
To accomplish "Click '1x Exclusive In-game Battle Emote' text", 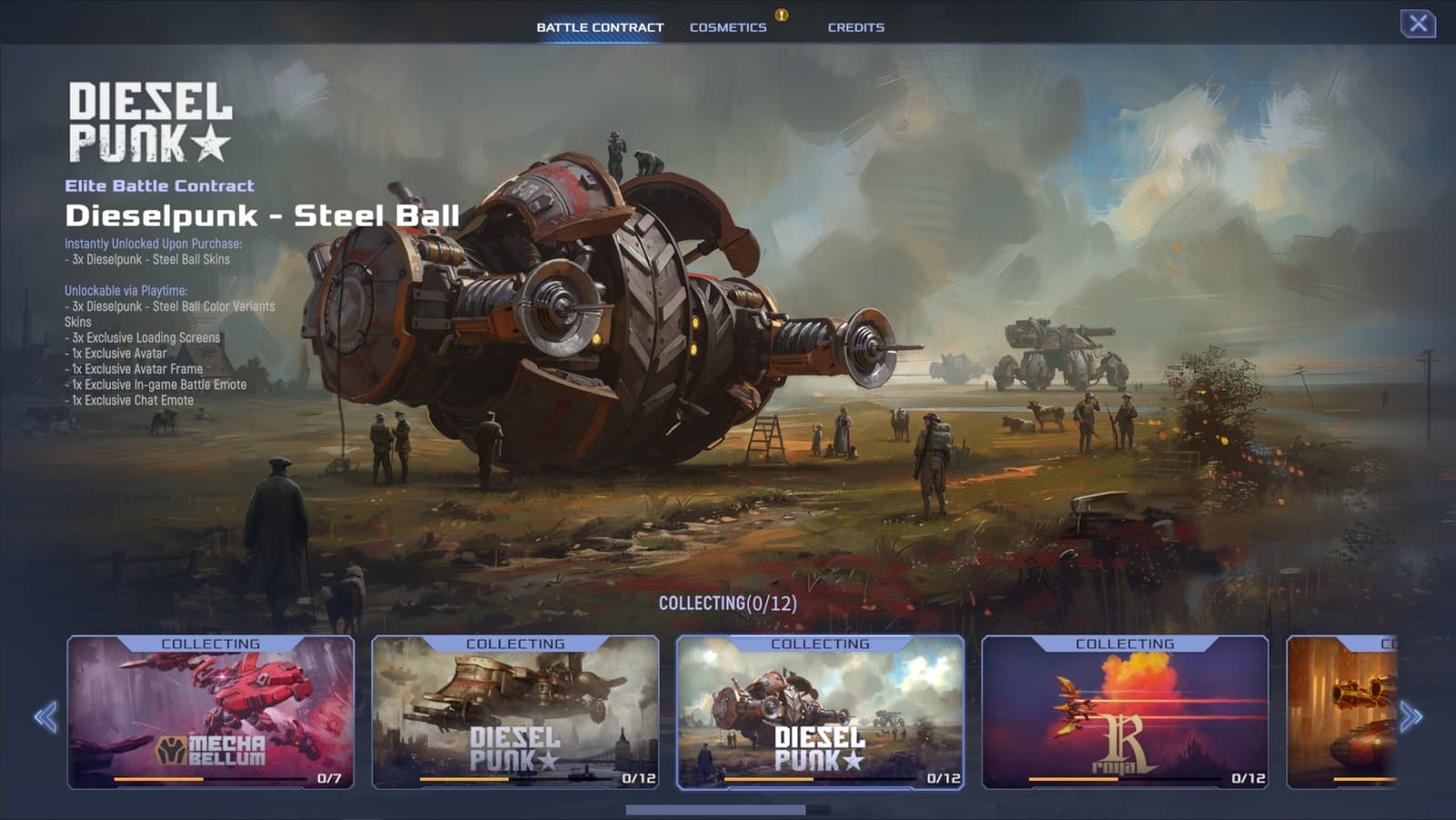I will point(156,385).
